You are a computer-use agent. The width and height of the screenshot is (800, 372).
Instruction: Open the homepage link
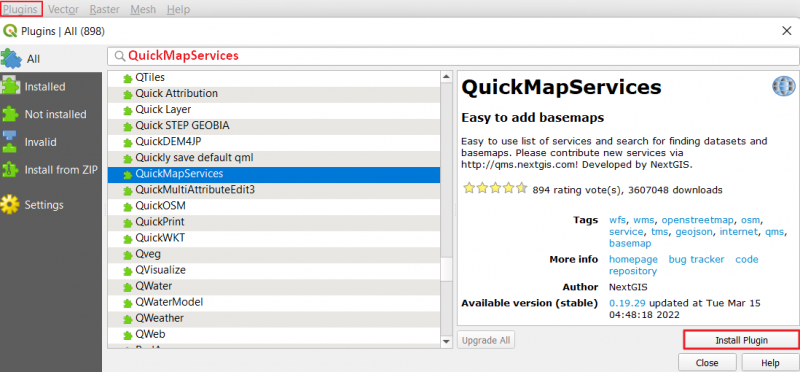[633, 259]
